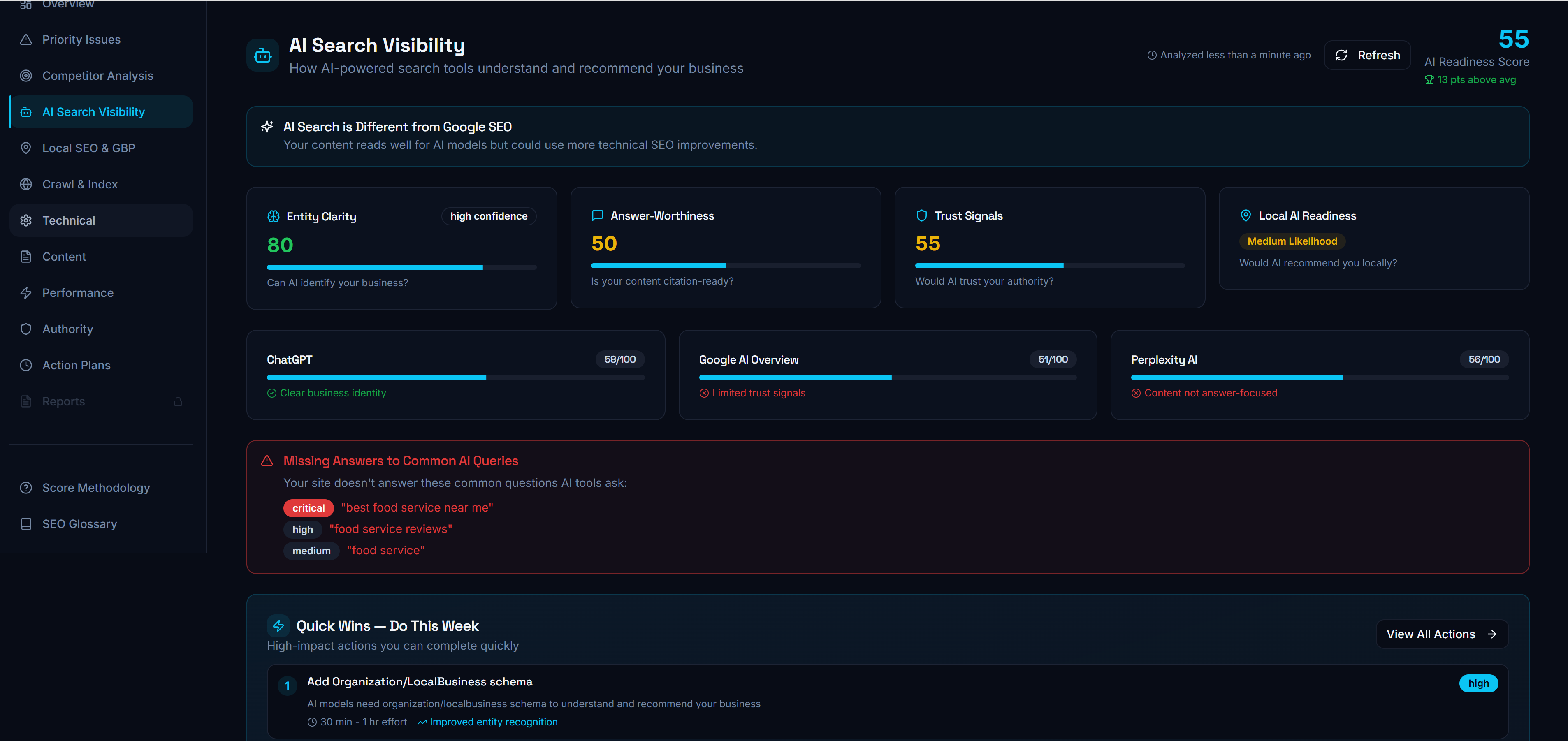Refresh the AI visibility analysis
Image resolution: width=1568 pixels, height=741 pixels.
(1367, 56)
